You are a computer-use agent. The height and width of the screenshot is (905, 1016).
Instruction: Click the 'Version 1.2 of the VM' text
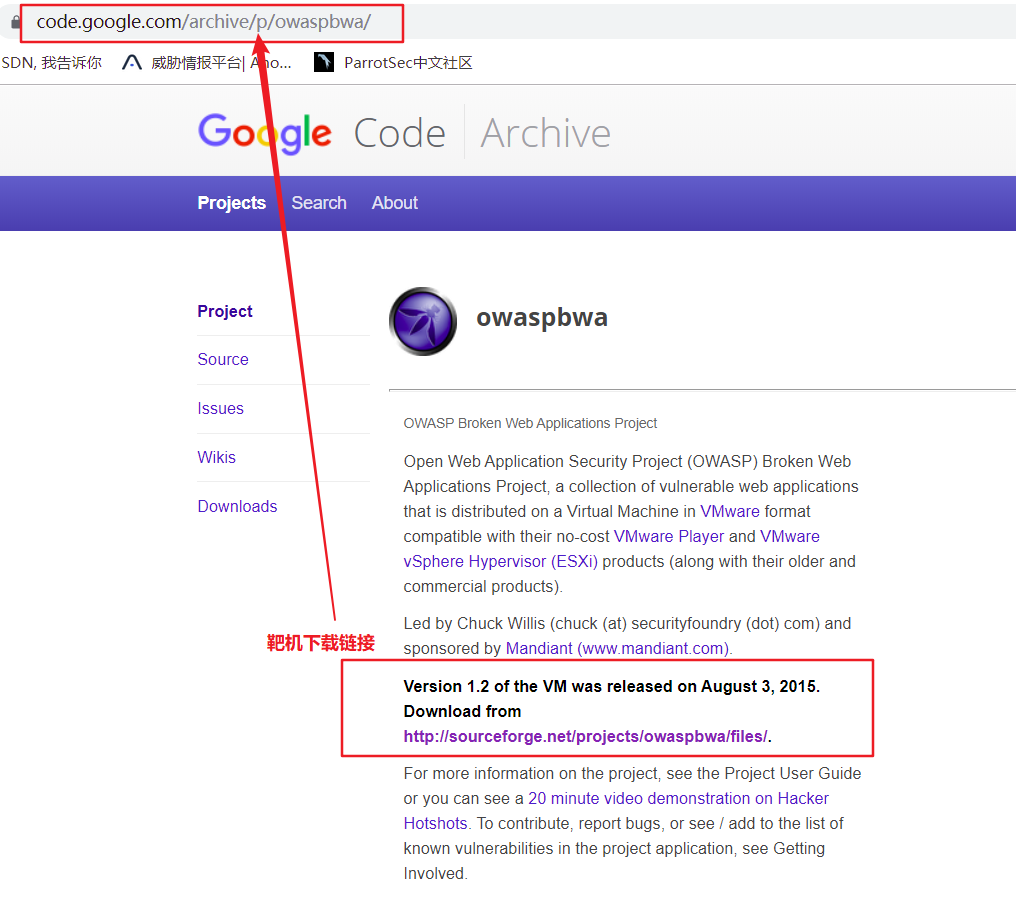pyautogui.click(x=487, y=686)
